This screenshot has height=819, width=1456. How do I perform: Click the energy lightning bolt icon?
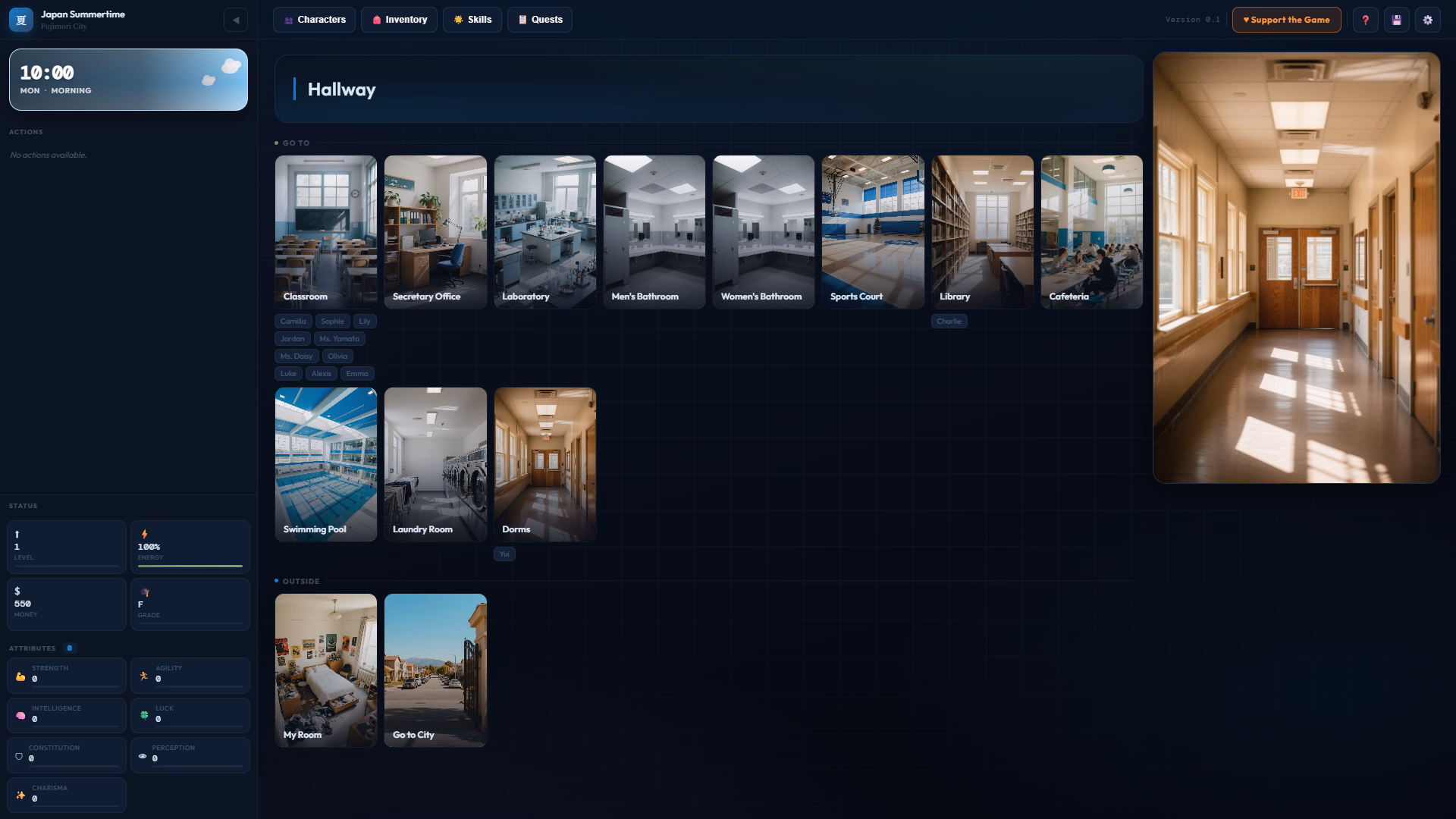tap(144, 535)
